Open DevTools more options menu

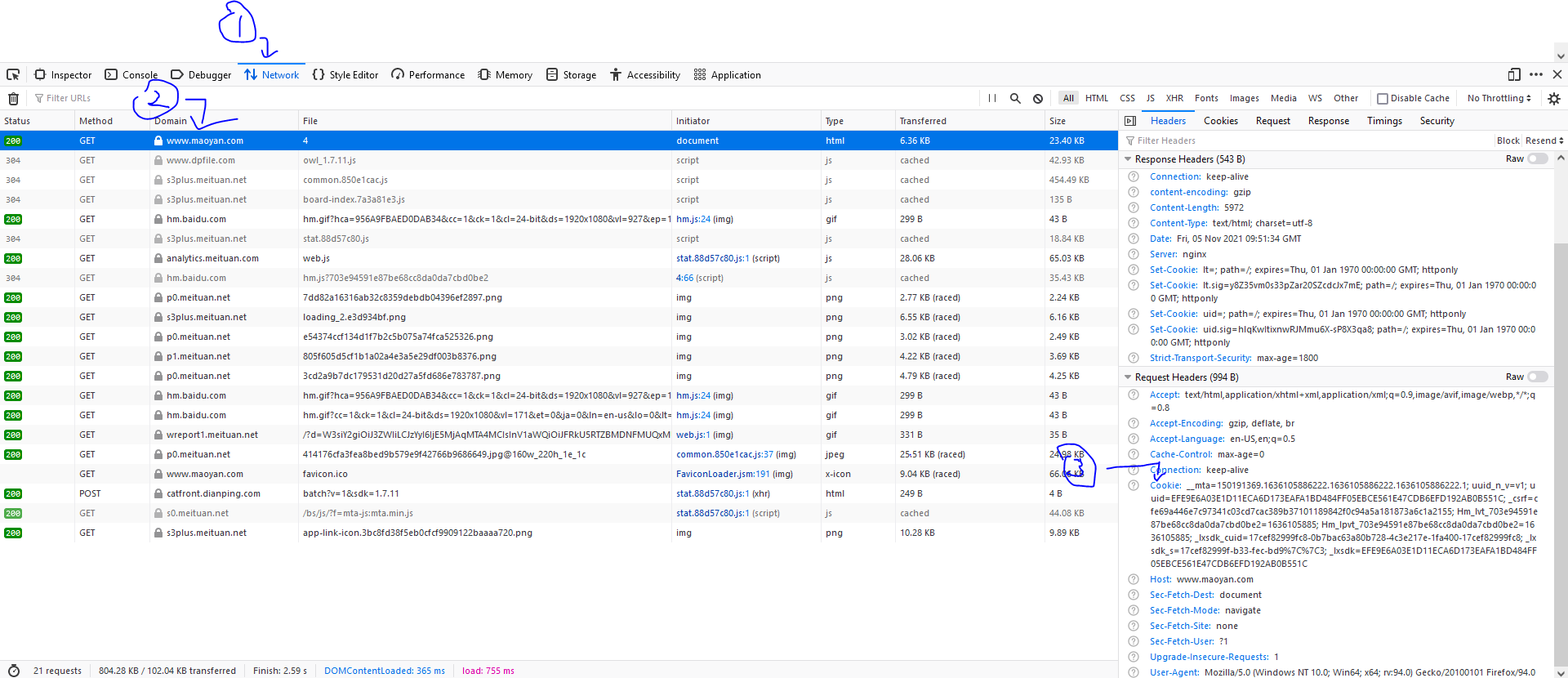click(1536, 74)
